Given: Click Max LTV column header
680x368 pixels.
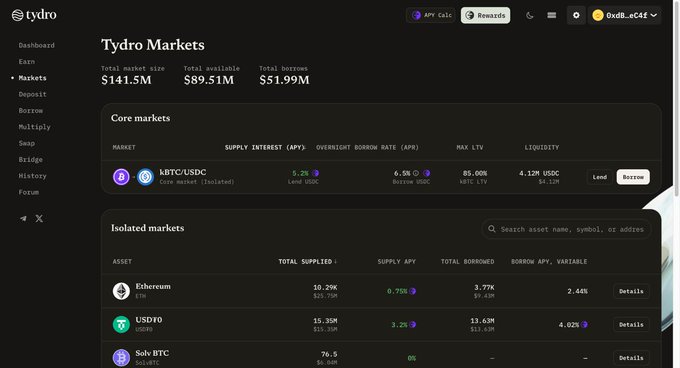Looking at the screenshot, I should 470,147.
